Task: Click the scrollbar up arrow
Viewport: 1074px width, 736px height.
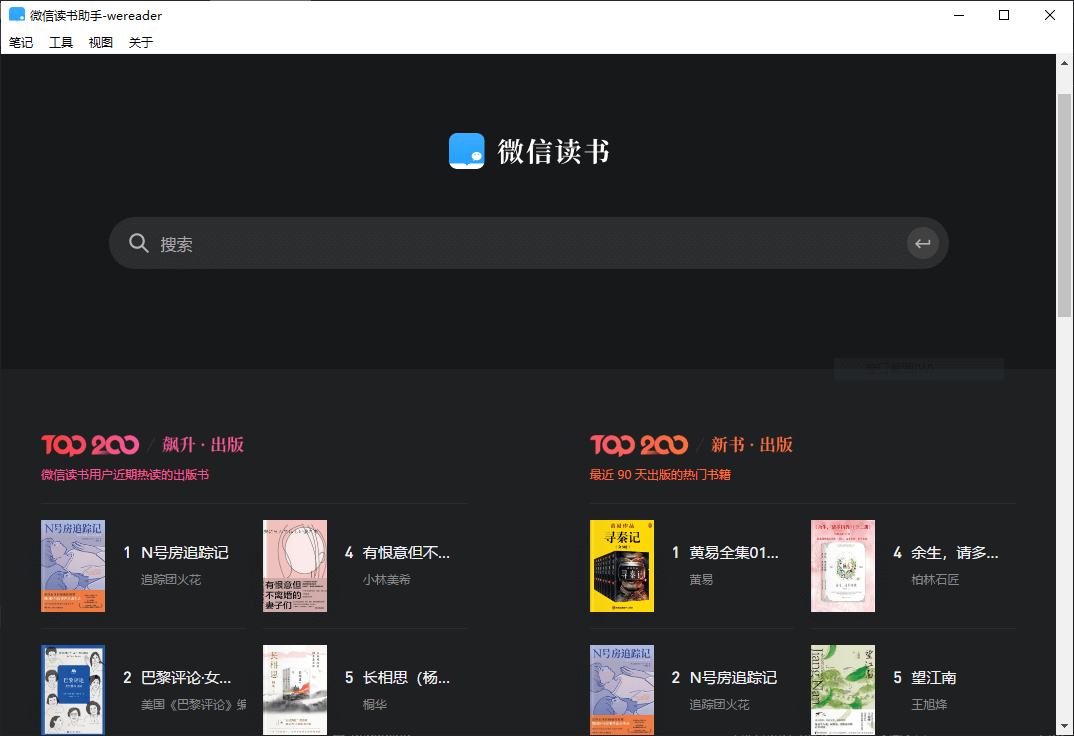Action: pos(1063,61)
